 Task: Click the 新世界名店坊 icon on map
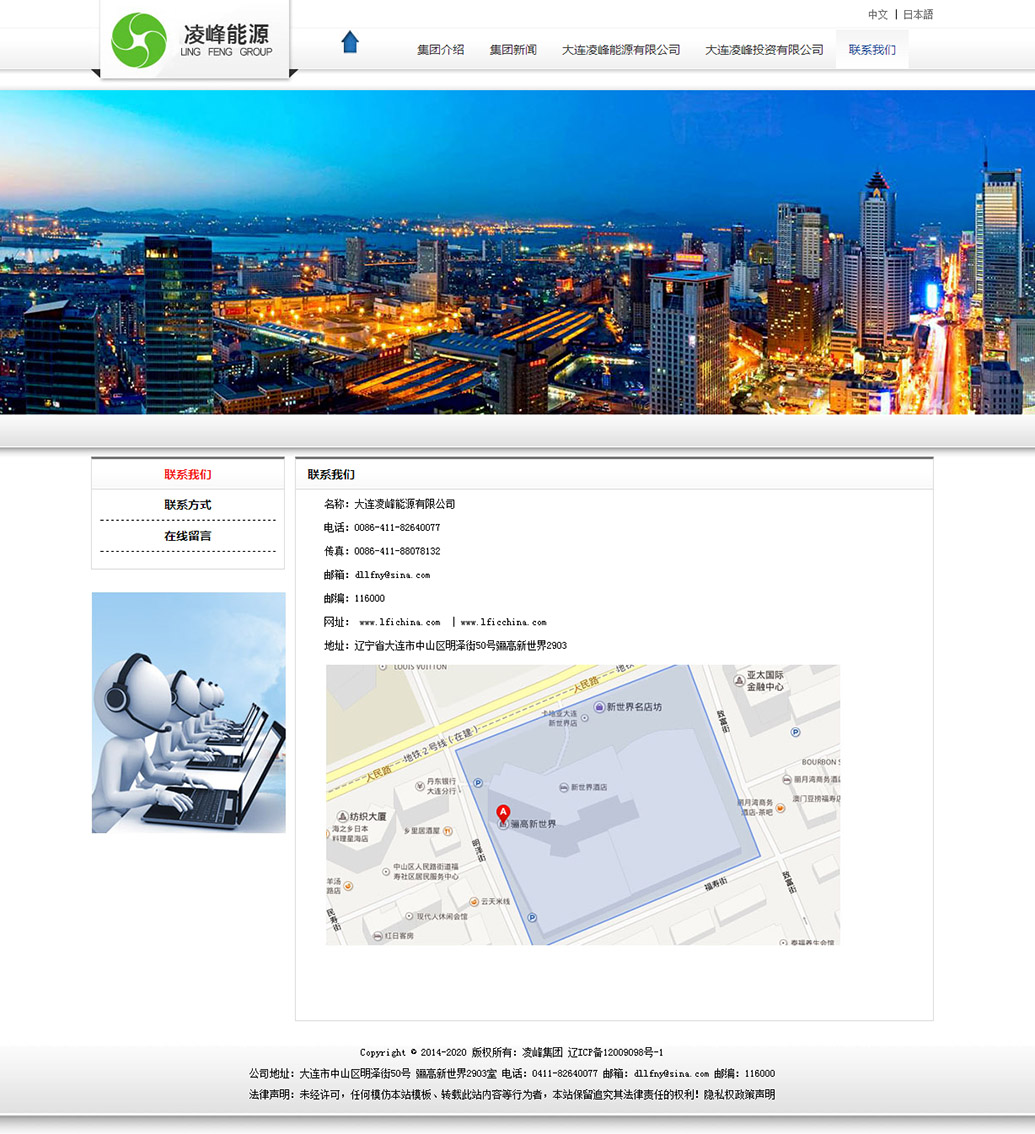point(599,707)
